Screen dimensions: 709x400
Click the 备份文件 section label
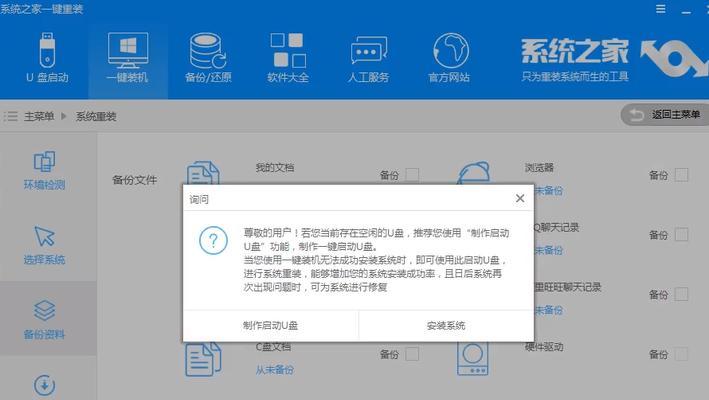point(134,180)
